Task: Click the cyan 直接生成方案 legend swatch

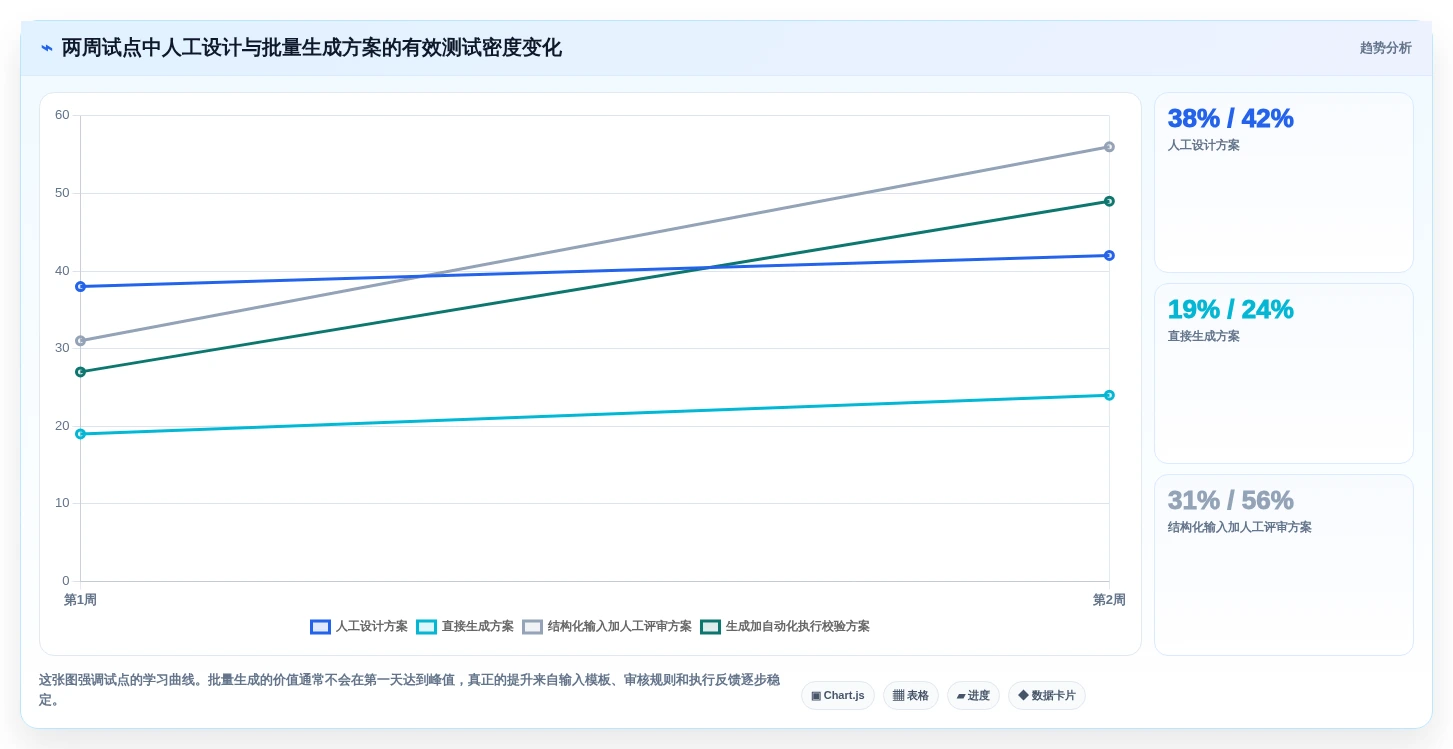Action: tap(426, 627)
